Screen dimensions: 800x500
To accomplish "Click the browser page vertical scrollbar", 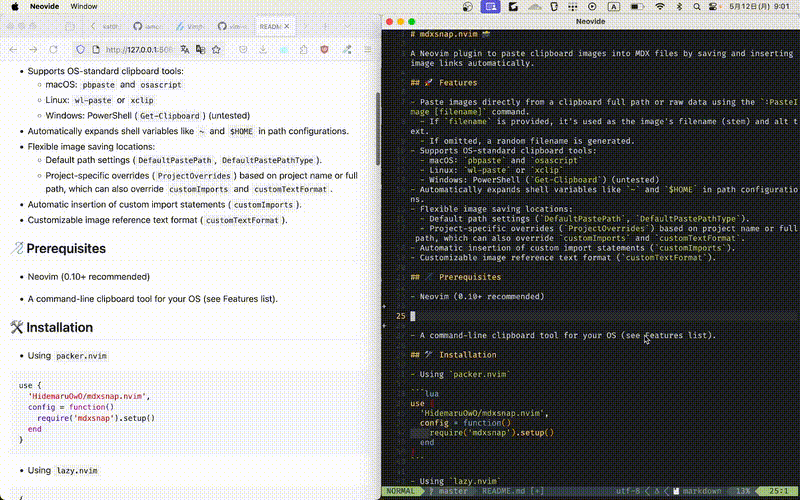I will click(378, 129).
